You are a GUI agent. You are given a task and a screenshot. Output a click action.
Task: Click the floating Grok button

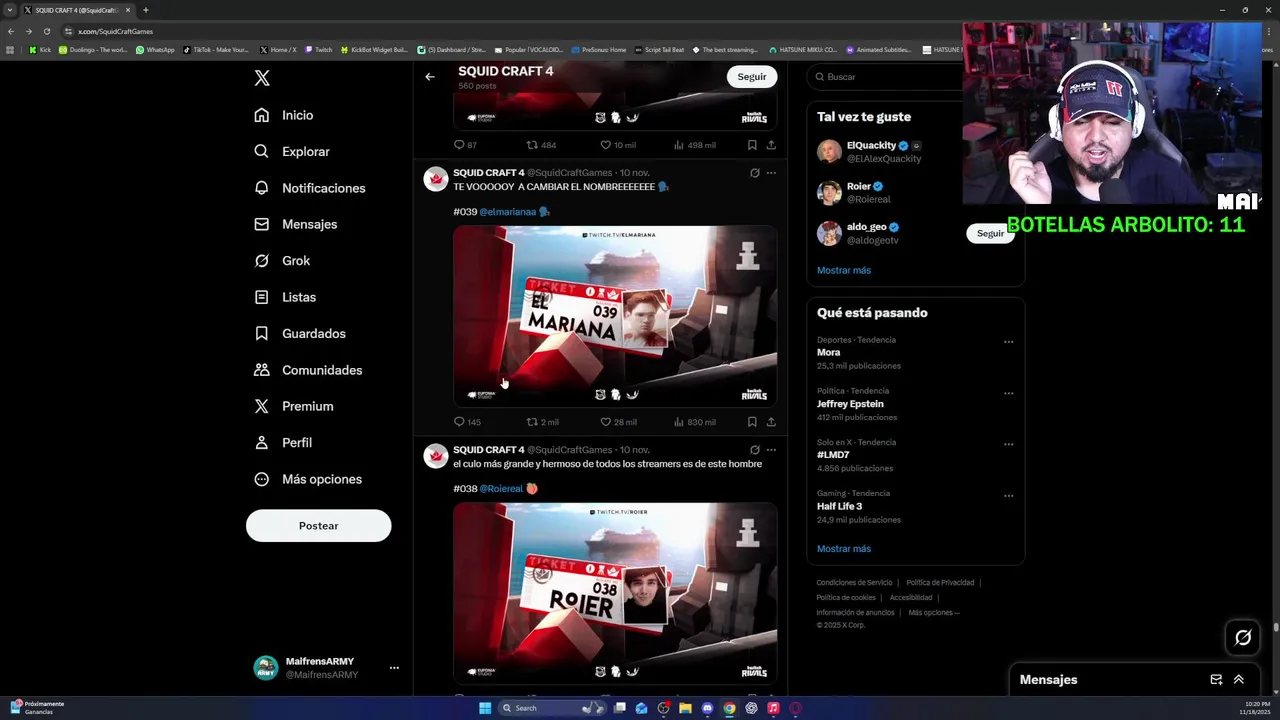point(1243,637)
